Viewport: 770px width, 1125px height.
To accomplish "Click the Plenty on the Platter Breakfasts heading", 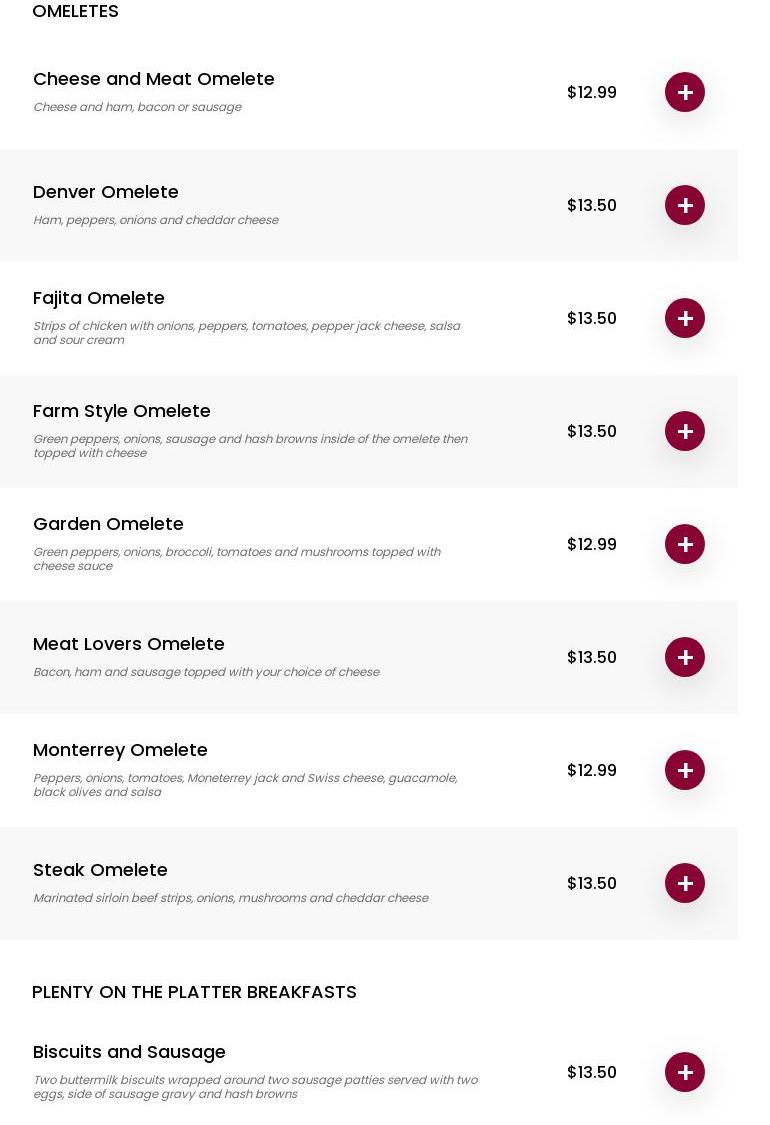I will coord(194,992).
